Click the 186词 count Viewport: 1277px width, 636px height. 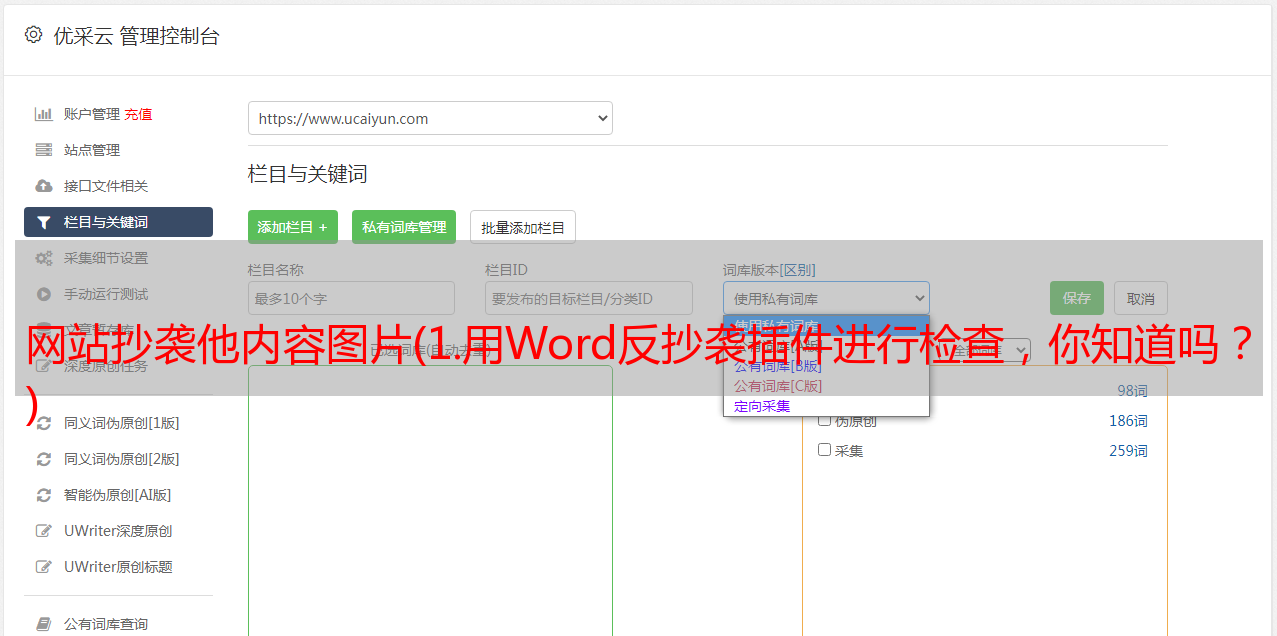(1128, 421)
